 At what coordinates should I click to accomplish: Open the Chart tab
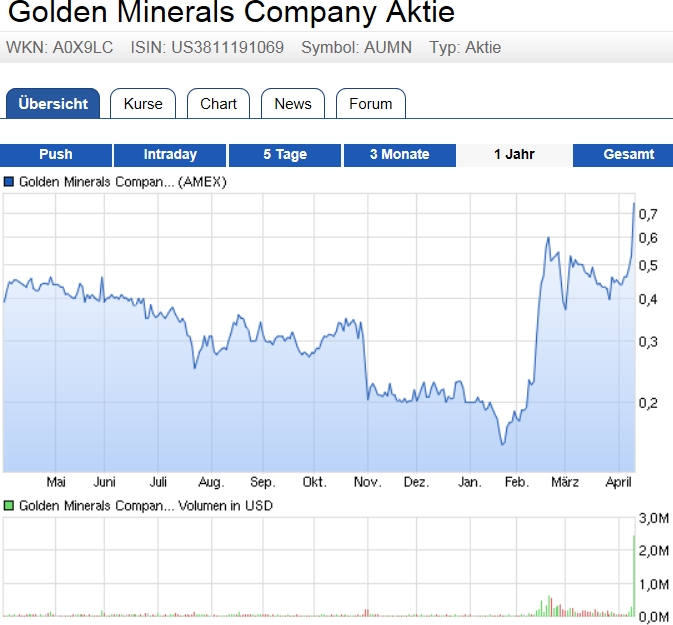pyautogui.click(x=218, y=104)
